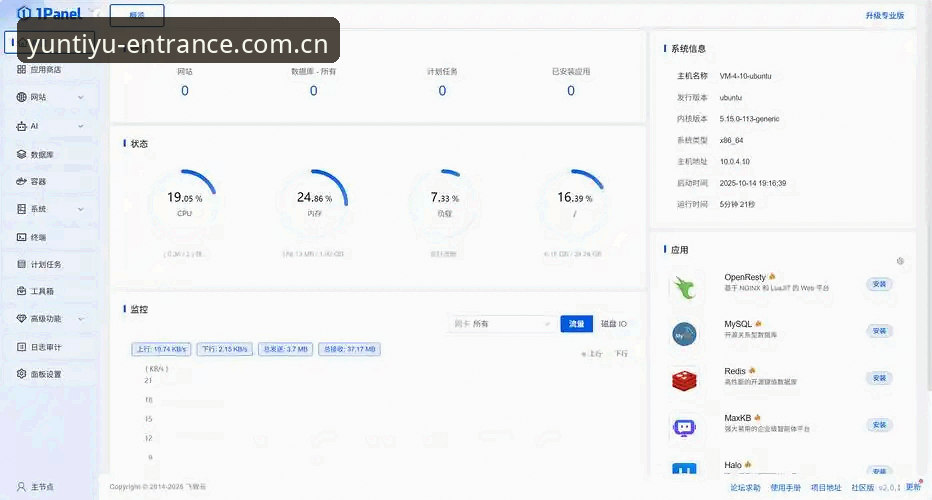Open the 终端 terminal icon

click(x=21, y=237)
